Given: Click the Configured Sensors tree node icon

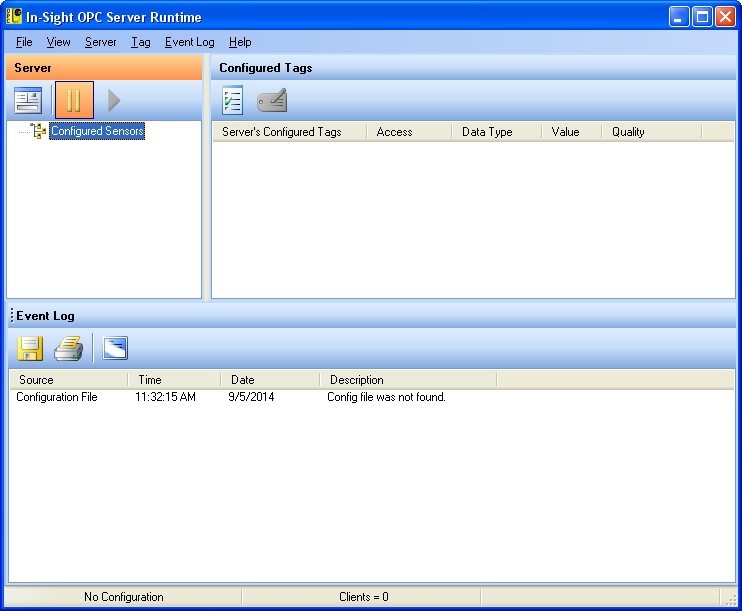Looking at the screenshot, I should 38,131.
